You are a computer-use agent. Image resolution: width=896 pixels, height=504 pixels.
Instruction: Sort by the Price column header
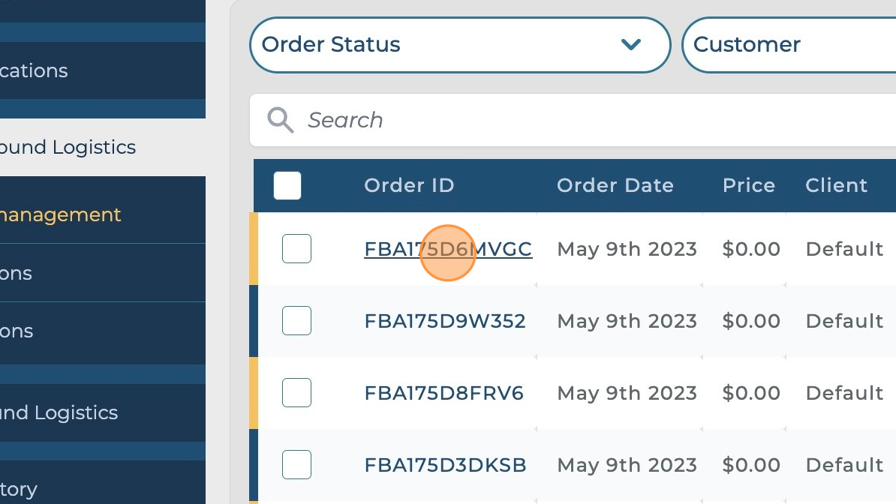coord(749,186)
